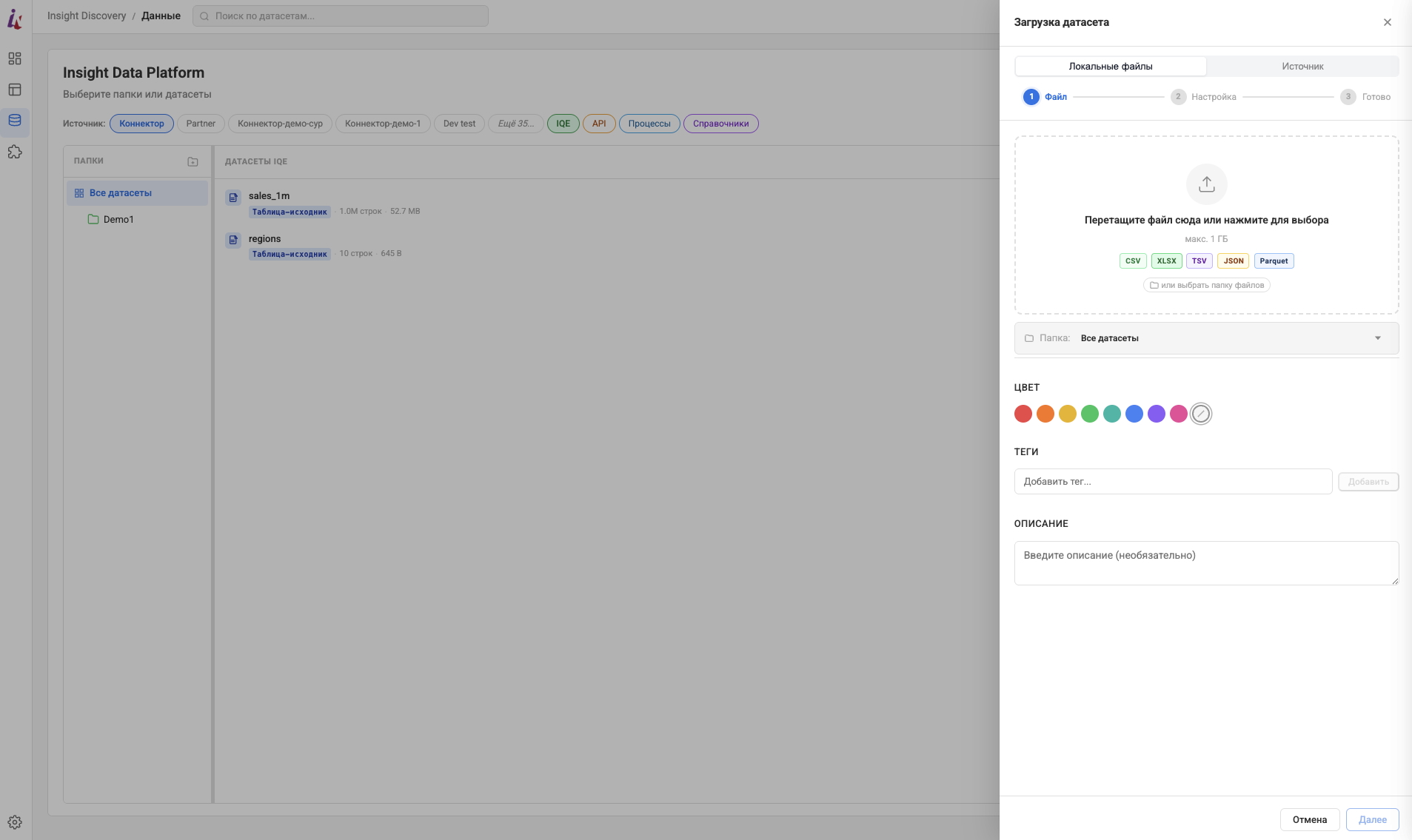Screen dimensions: 1412x840
Task: Click или выбрать папку файлов button
Action: click(x=1206, y=286)
